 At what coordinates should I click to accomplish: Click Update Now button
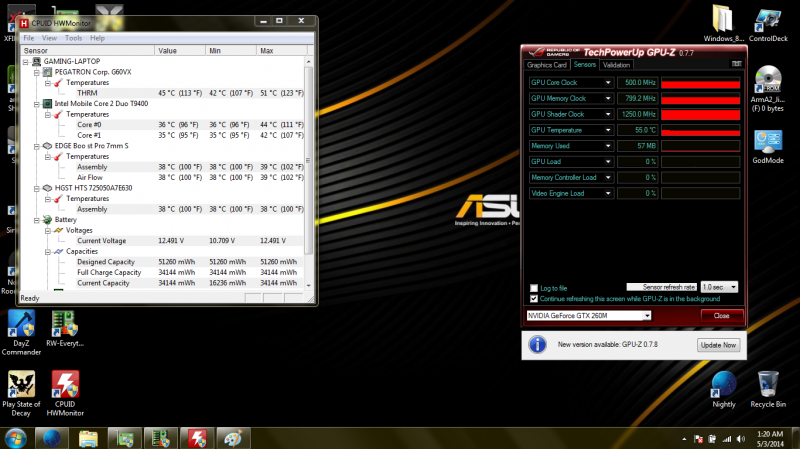[718, 345]
